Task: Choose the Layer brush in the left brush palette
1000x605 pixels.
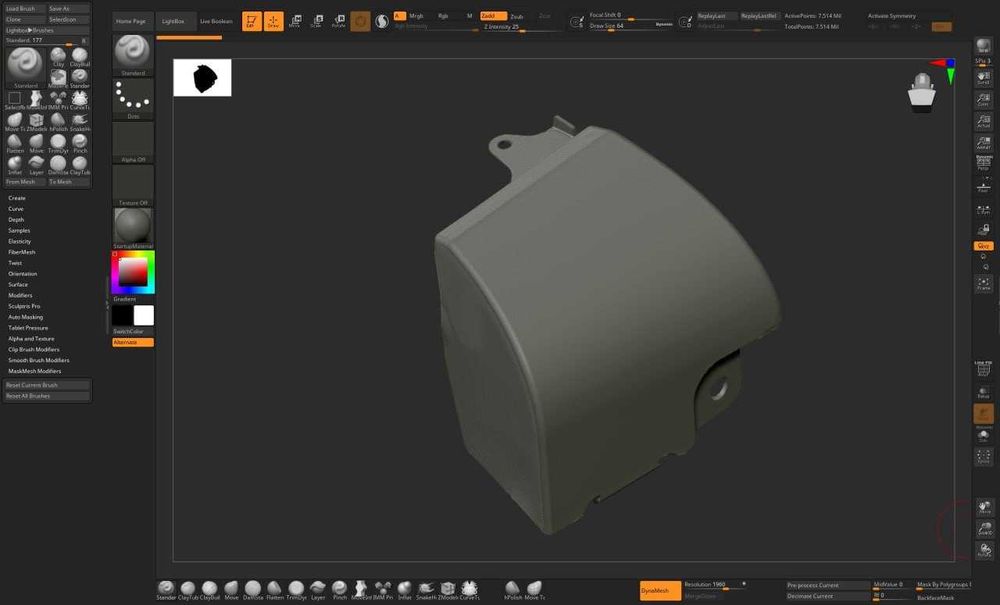Action: pos(36,165)
